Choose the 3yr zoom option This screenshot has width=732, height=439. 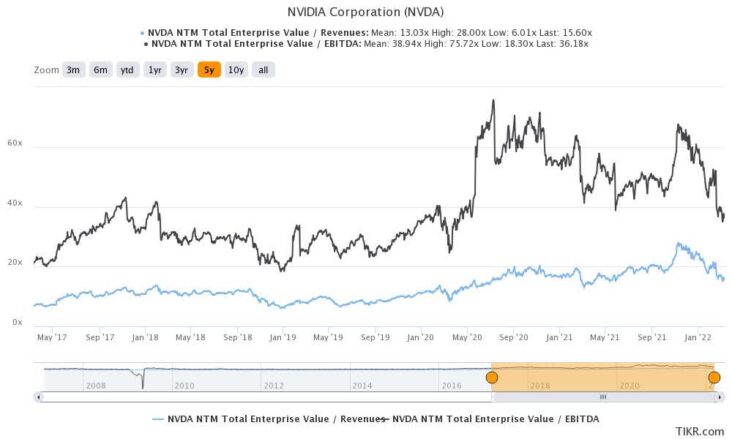coord(182,70)
